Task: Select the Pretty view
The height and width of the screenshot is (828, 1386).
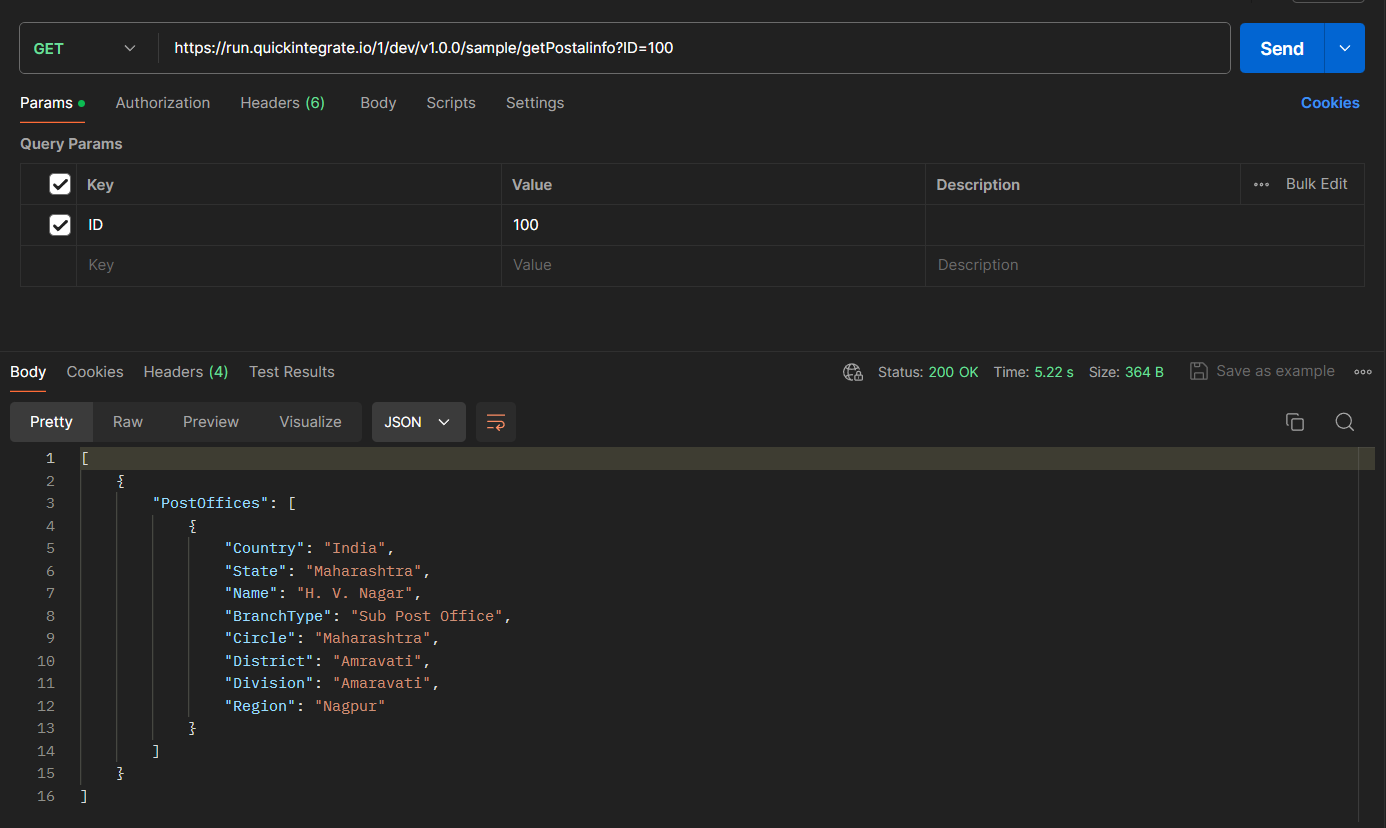Action: point(51,422)
